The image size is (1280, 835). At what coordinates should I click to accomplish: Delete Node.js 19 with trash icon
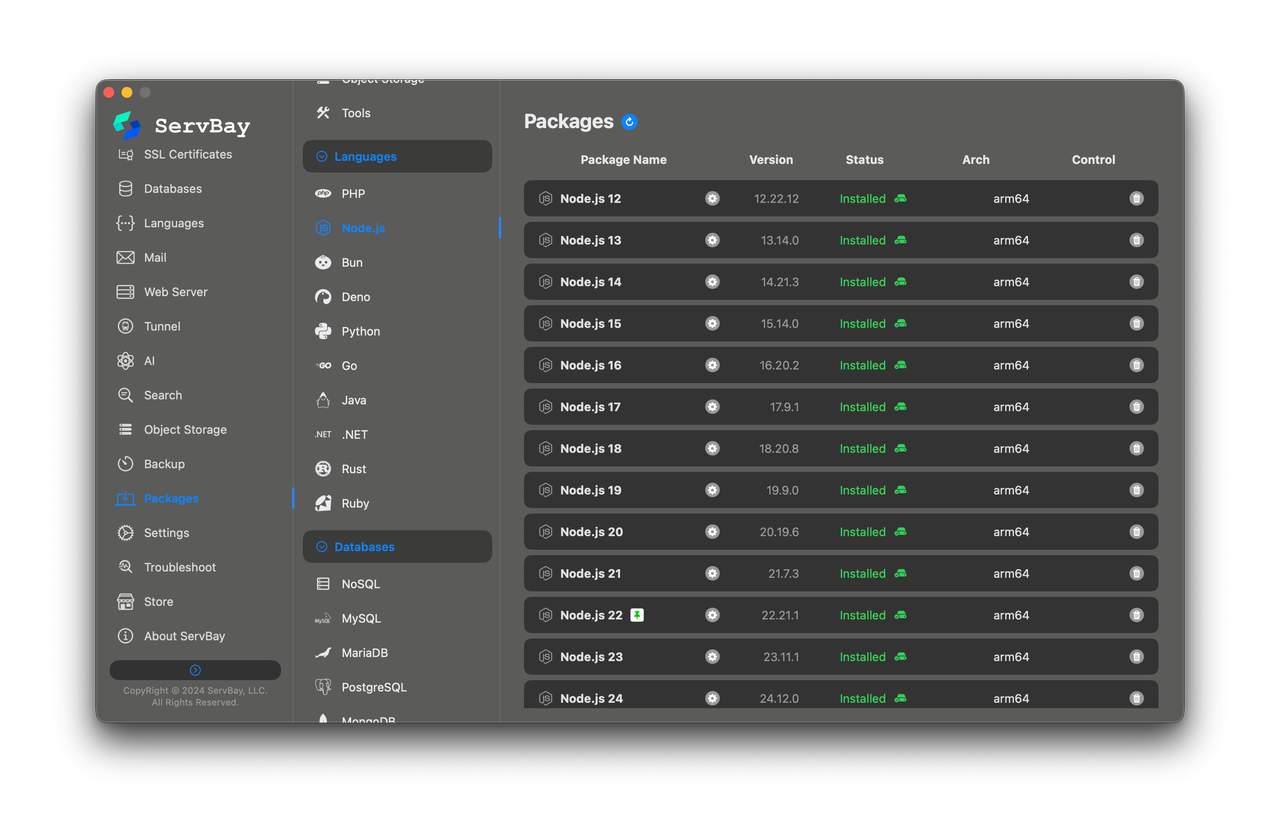click(x=1136, y=490)
